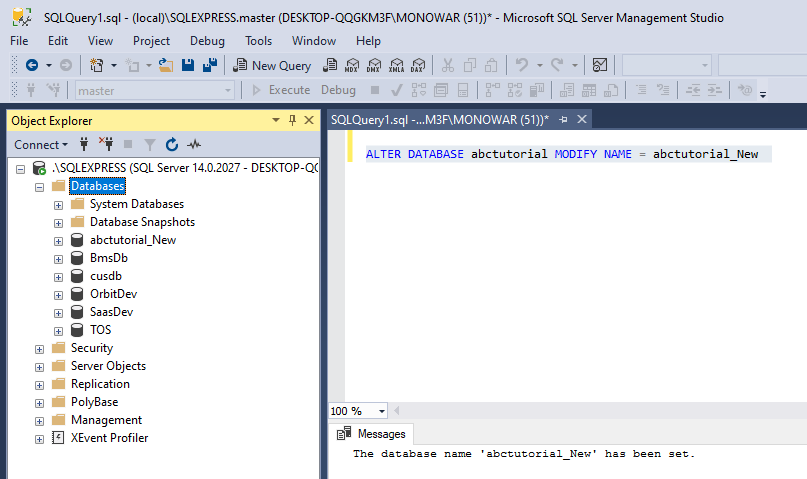Select the TOS database
The height and width of the screenshot is (479, 807).
(100, 330)
